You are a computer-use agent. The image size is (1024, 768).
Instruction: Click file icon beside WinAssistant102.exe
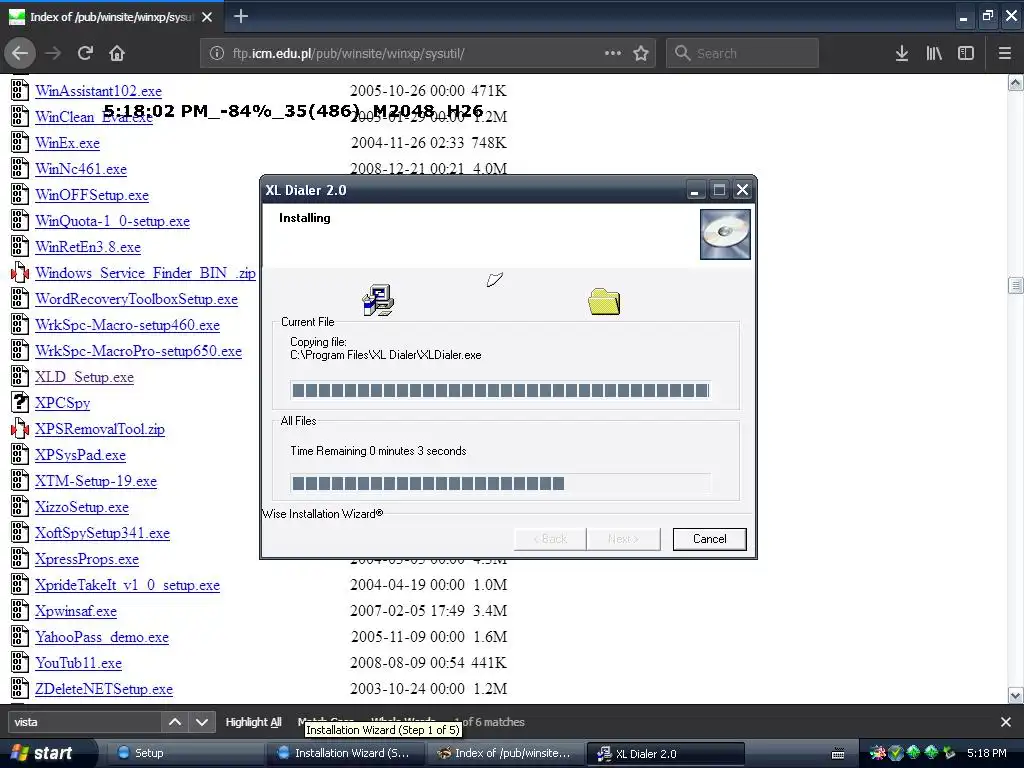pos(20,90)
